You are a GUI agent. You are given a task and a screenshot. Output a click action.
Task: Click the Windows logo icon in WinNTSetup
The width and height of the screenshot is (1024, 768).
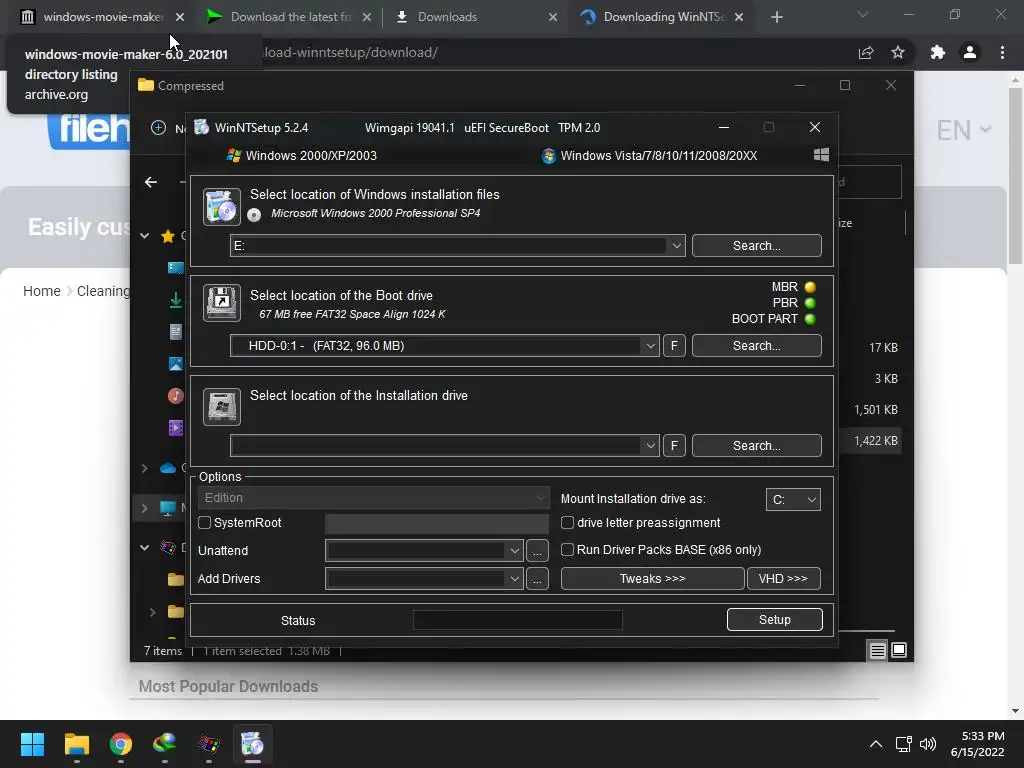click(x=821, y=155)
